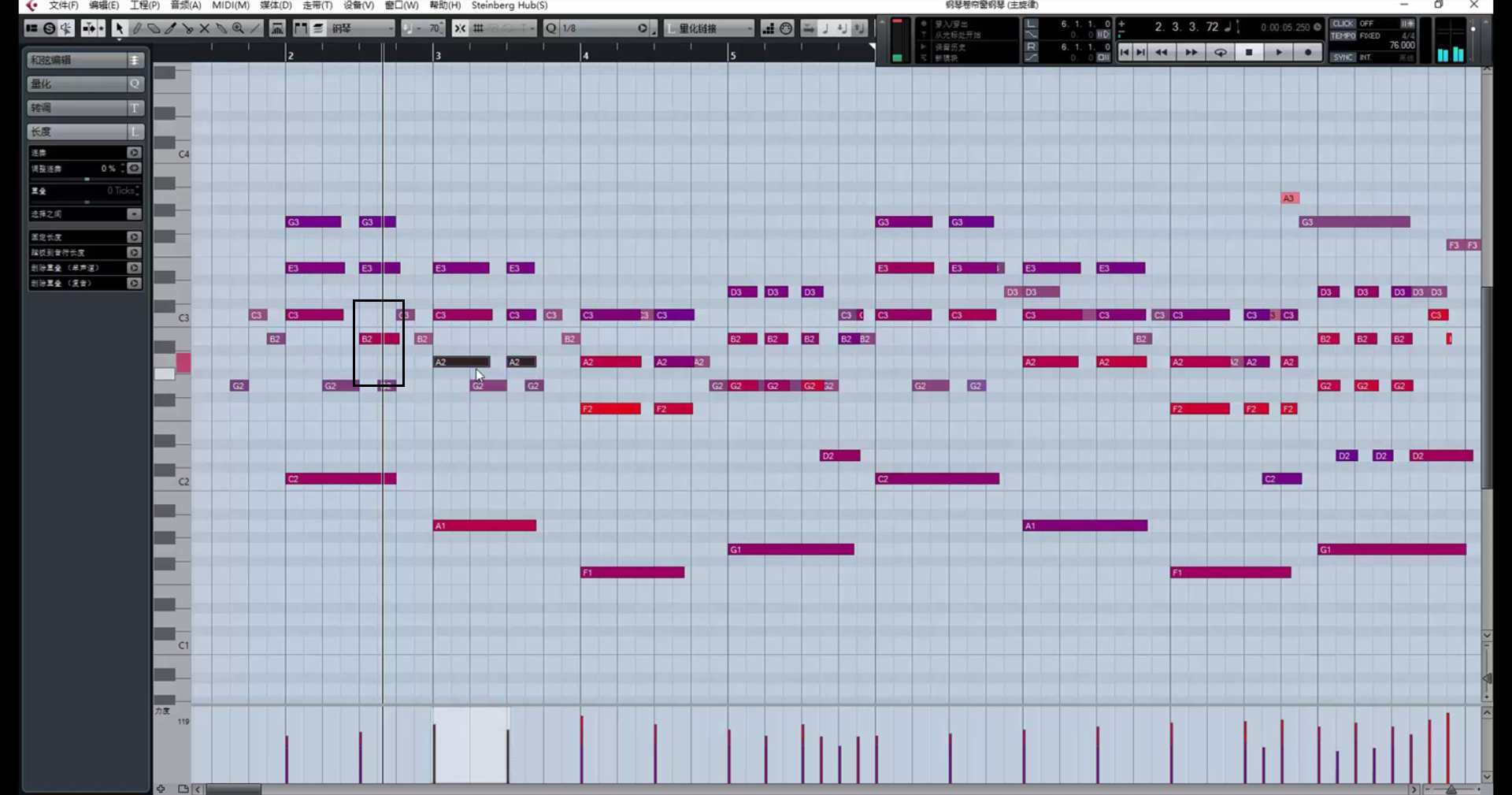Open the 钢琴 part selector dropdown
This screenshot has height=795, width=1512.
tap(361, 28)
